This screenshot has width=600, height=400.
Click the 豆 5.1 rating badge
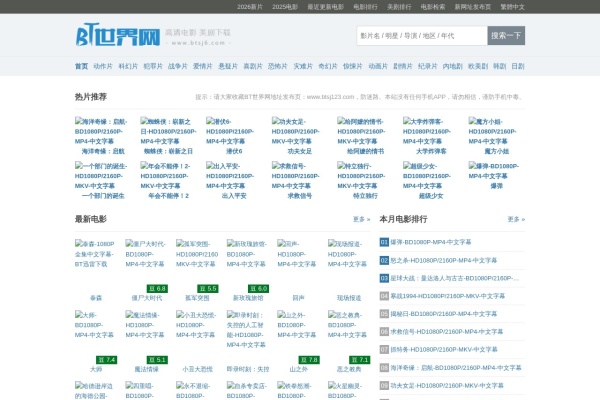pyautogui.click(x=157, y=360)
